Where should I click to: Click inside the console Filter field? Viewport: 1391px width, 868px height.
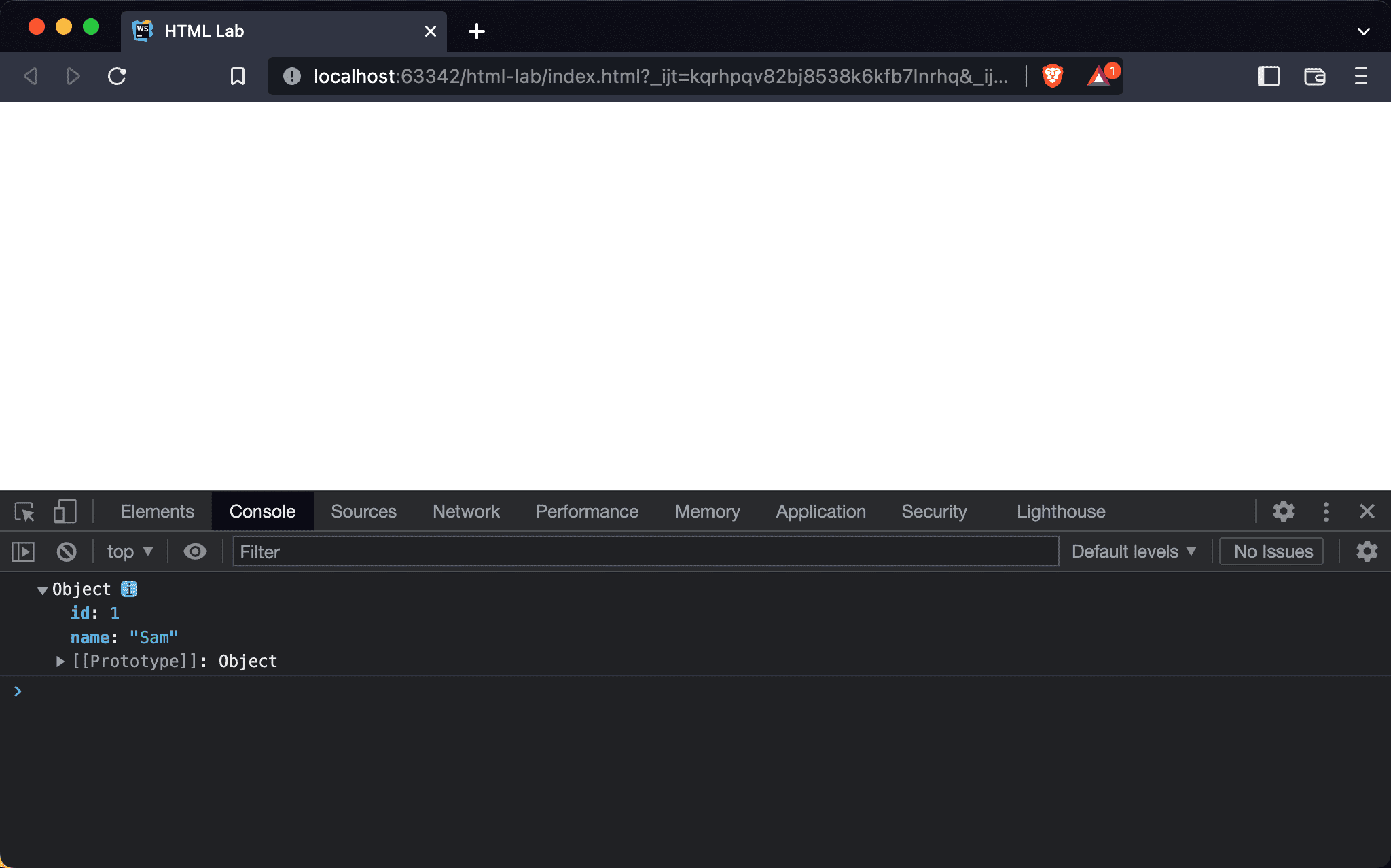click(645, 551)
